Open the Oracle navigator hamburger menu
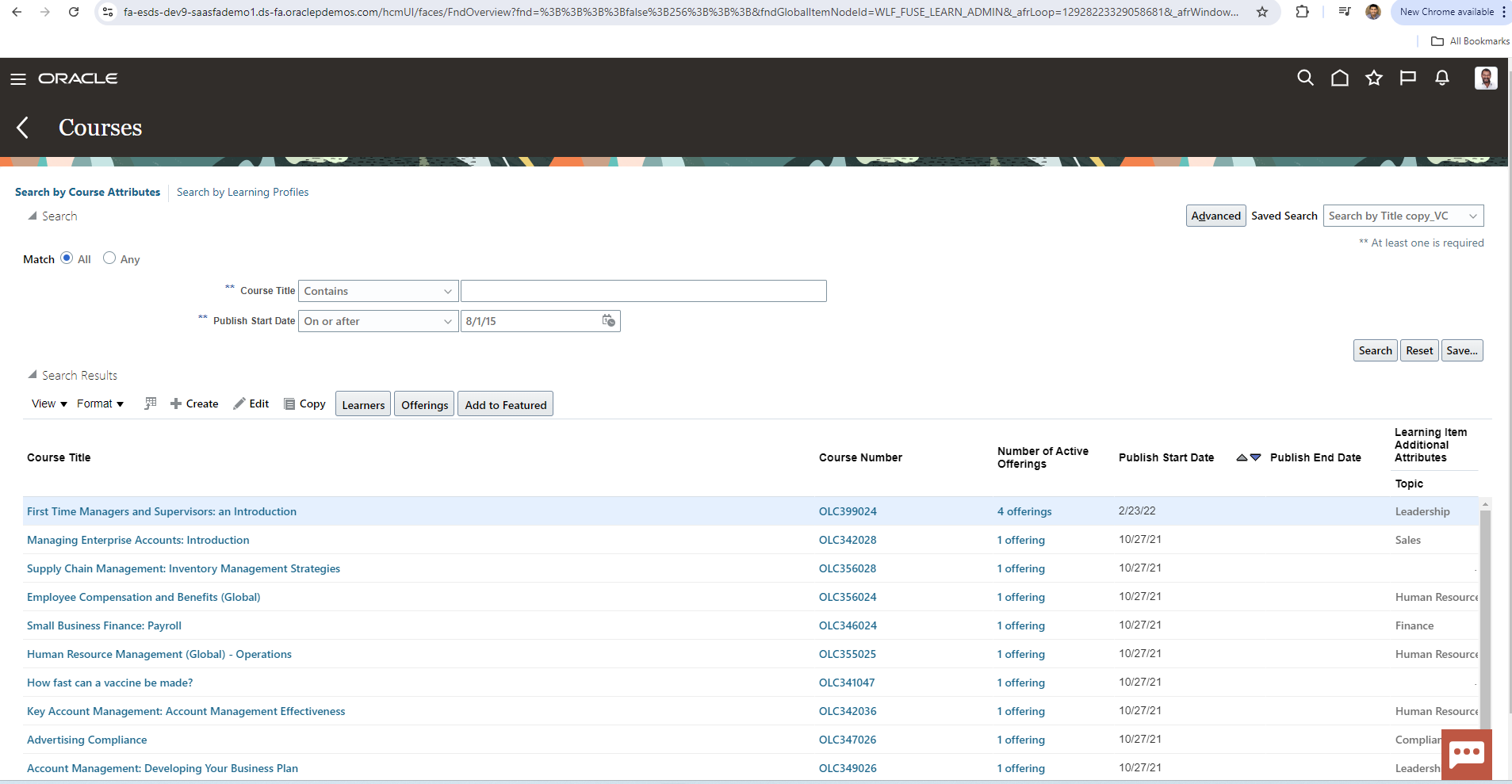 pos(18,78)
